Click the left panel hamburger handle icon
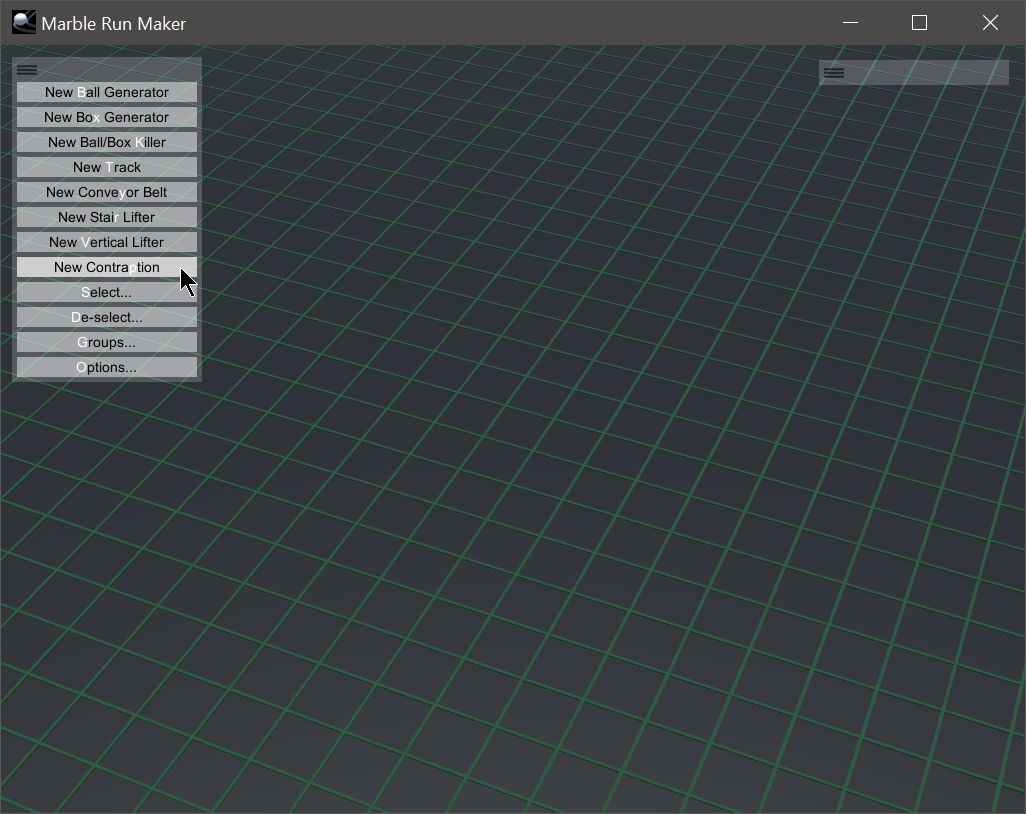This screenshot has height=814, width=1026. (27, 70)
